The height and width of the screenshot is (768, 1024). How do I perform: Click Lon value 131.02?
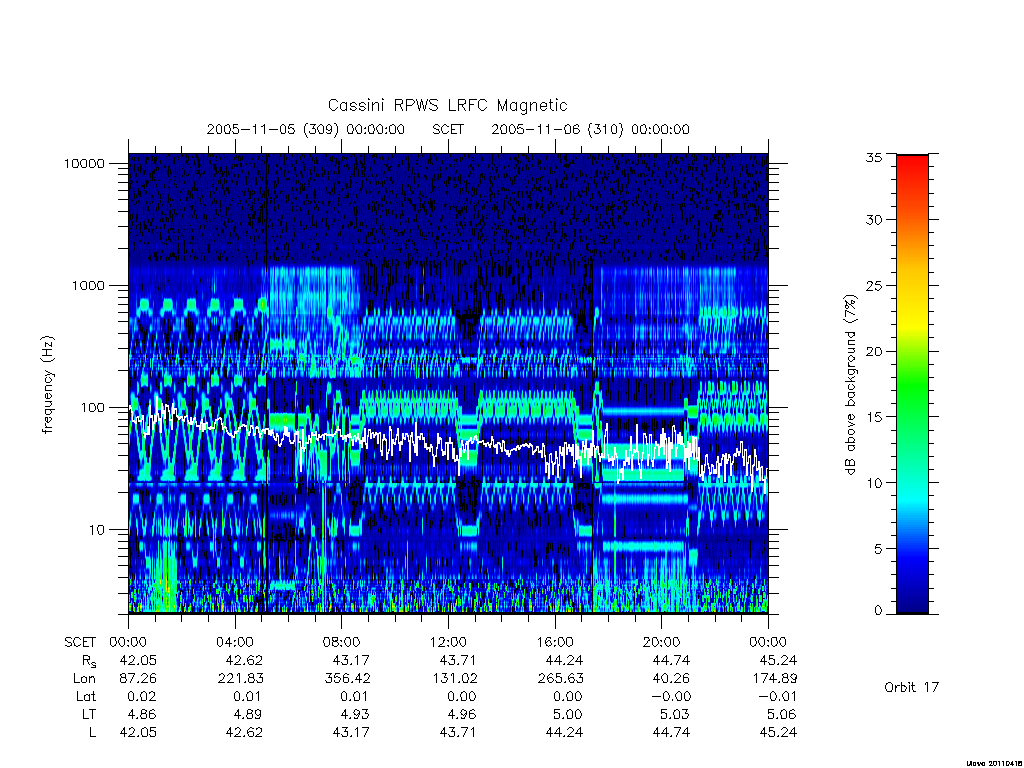[x=454, y=679]
